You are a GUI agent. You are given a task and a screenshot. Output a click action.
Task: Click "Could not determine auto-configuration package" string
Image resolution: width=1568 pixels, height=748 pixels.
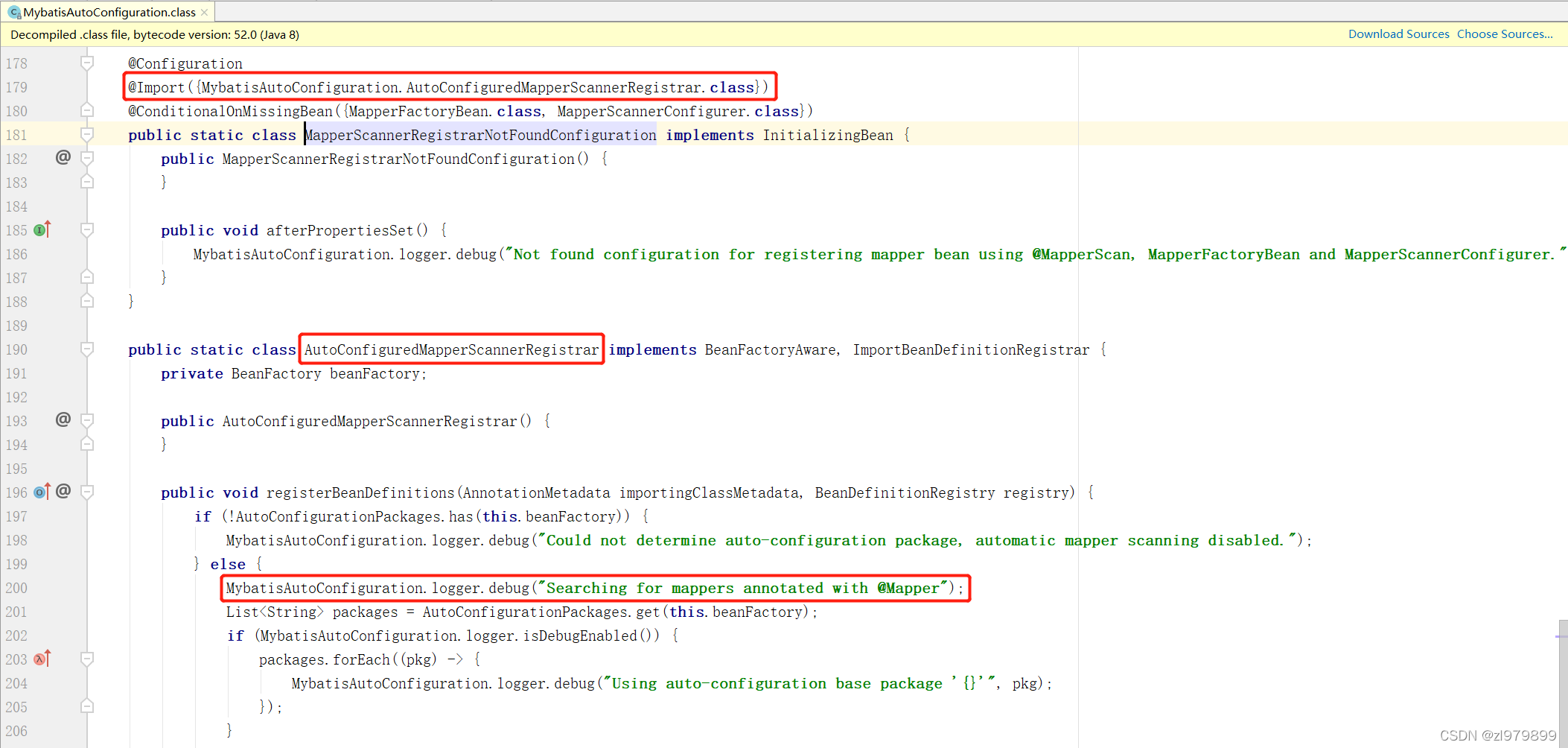[x=917, y=540]
